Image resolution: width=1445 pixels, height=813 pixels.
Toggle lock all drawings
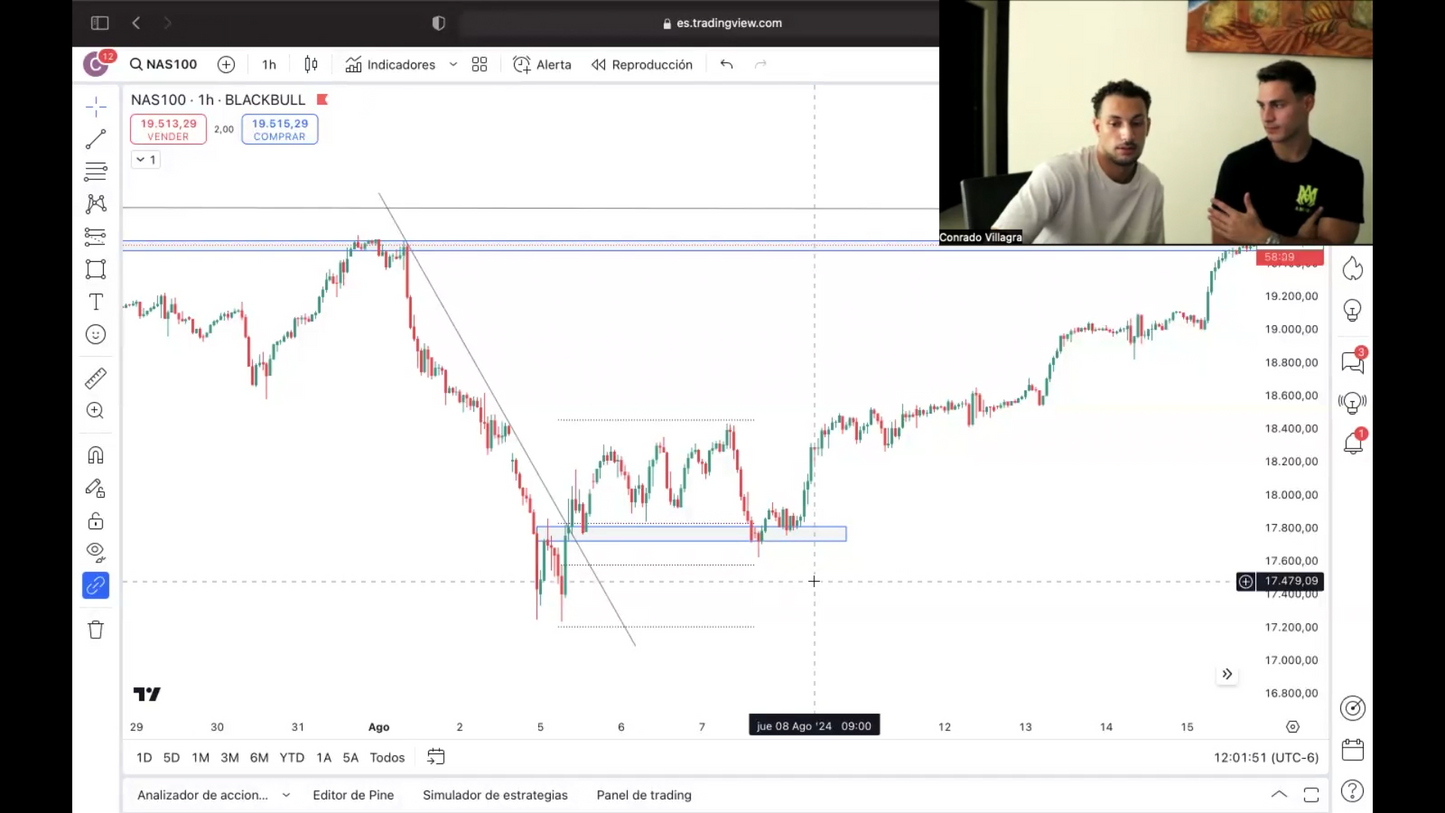(x=96, y=521)
